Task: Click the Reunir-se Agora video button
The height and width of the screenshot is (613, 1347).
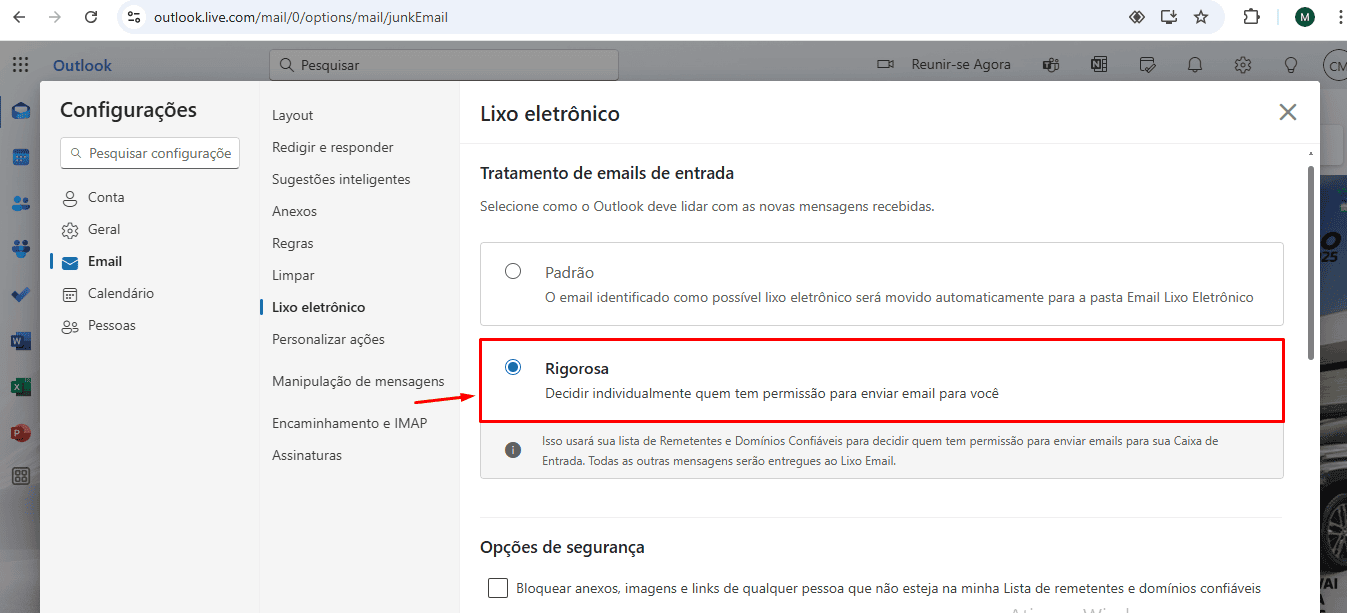Action: (x=943, y=65)
